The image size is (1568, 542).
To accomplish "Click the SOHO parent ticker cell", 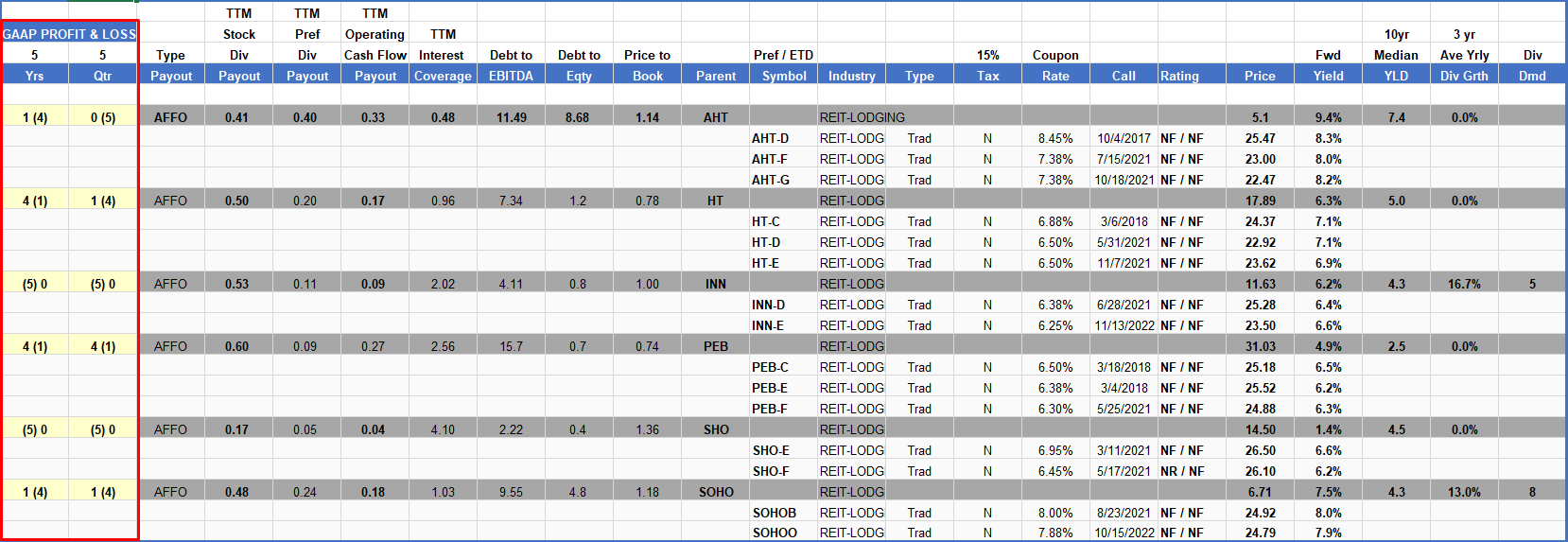I will point(716,492).
